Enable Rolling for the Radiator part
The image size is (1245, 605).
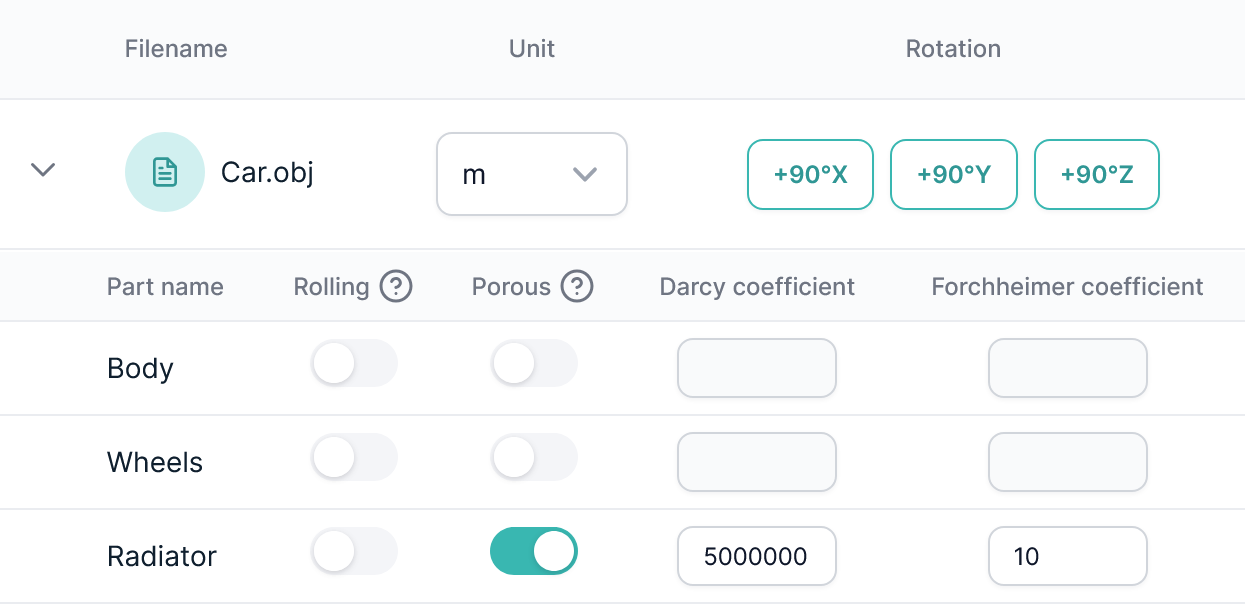[354, 551]
